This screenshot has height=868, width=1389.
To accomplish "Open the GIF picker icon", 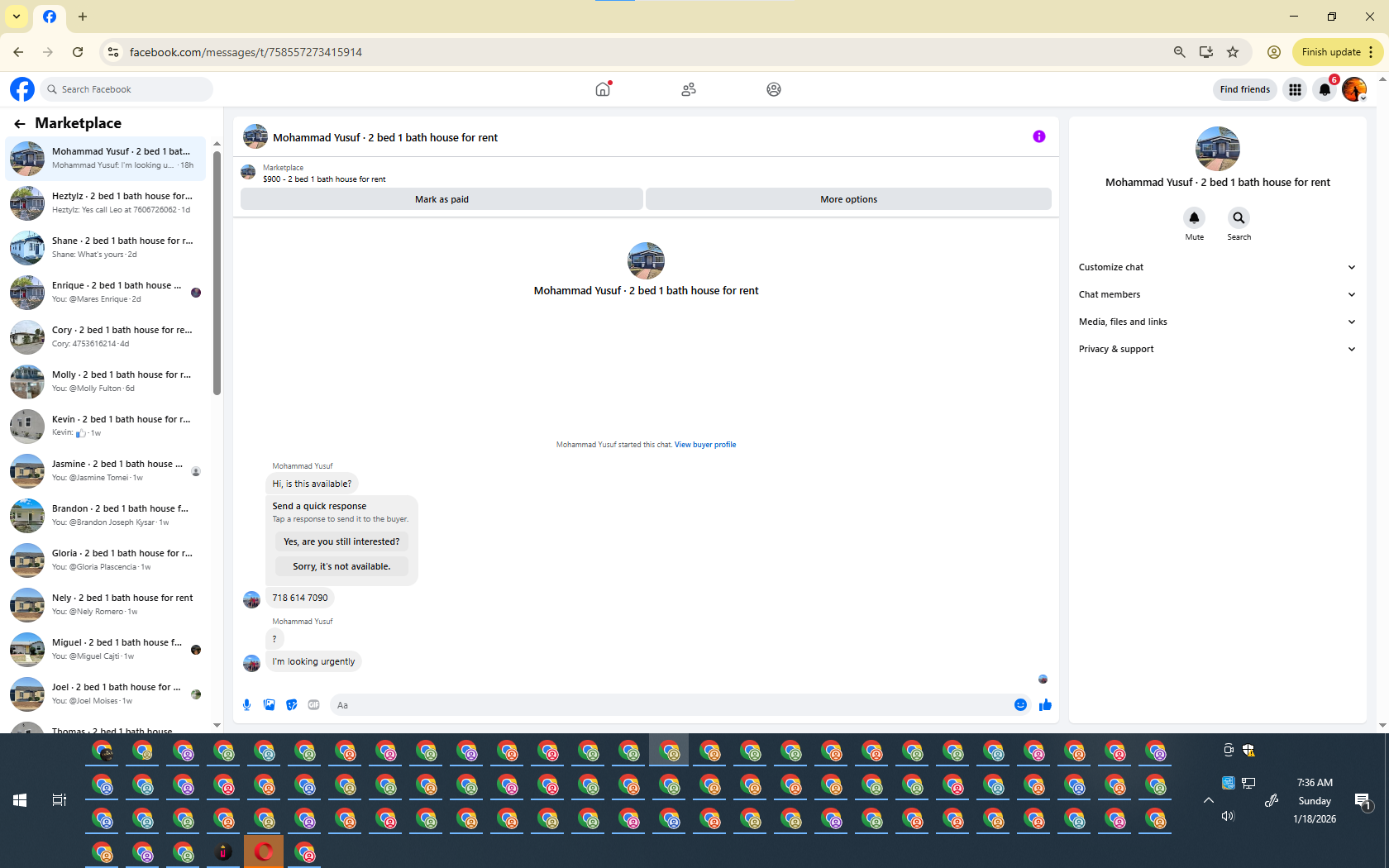I will tap(313, 705).
